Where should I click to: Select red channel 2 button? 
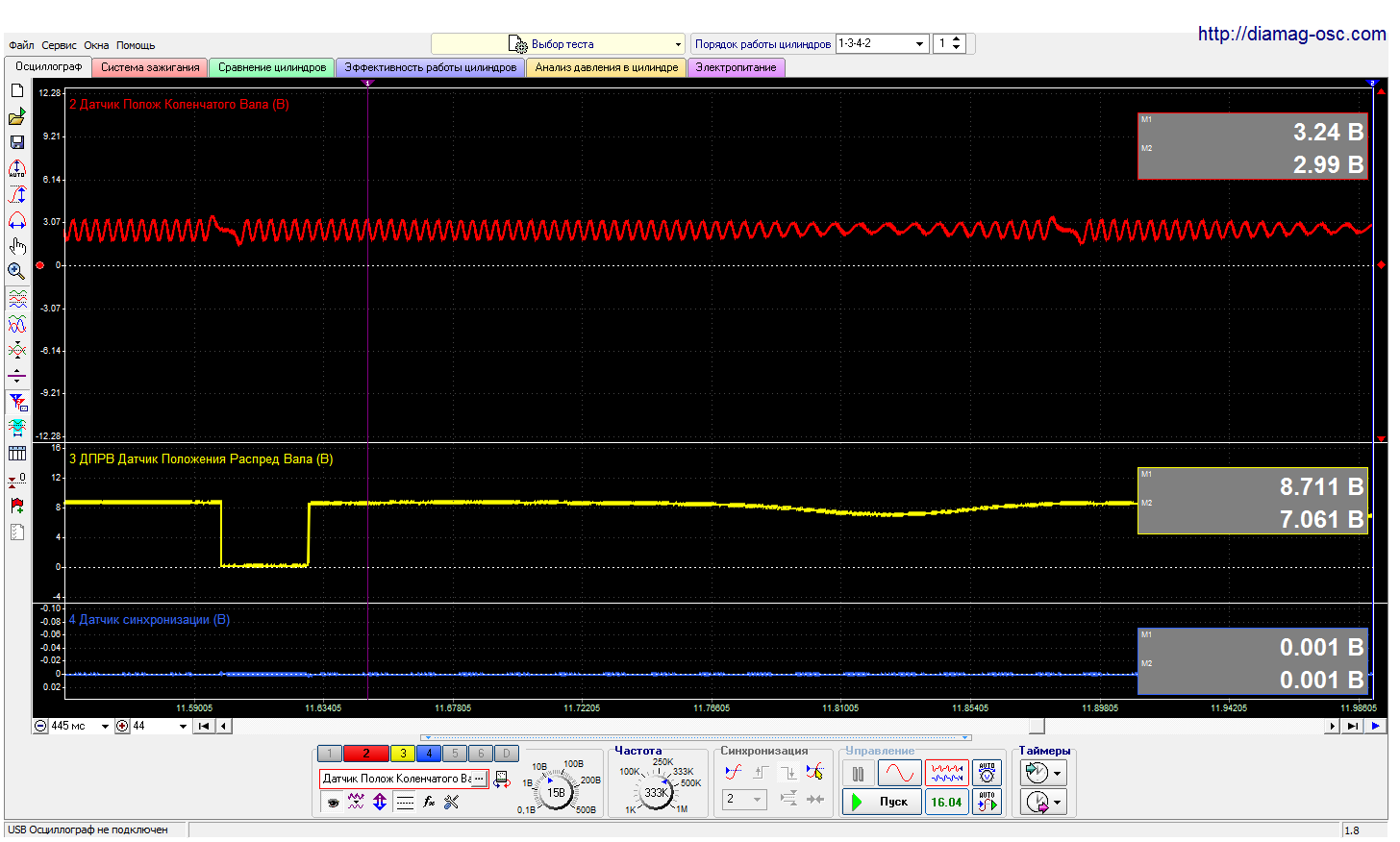(x=365, y=754)
